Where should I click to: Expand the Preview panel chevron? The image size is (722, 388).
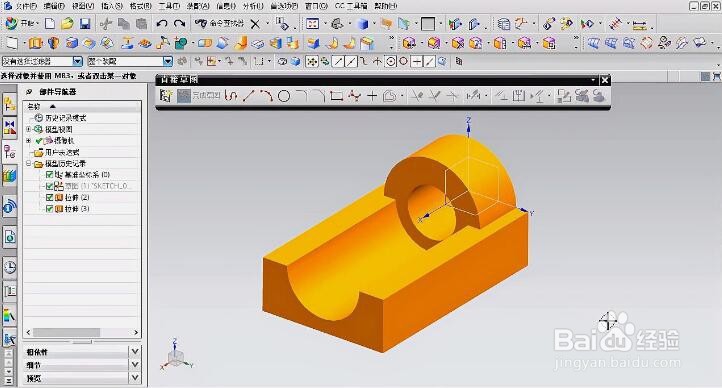(135, 378)
